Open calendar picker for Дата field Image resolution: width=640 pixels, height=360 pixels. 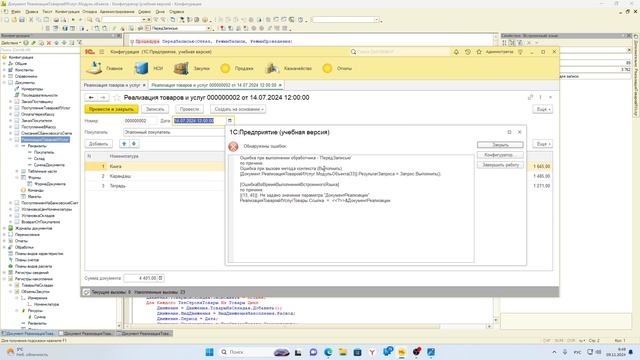point(230,121)
